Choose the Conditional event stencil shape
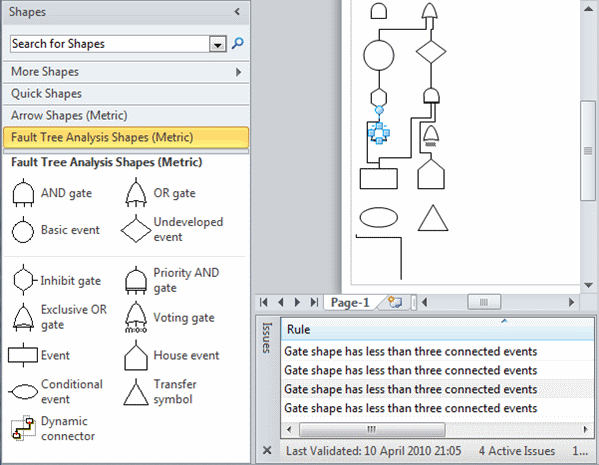The width and height of the screenshot is (599, 465). tap(23, 392)
